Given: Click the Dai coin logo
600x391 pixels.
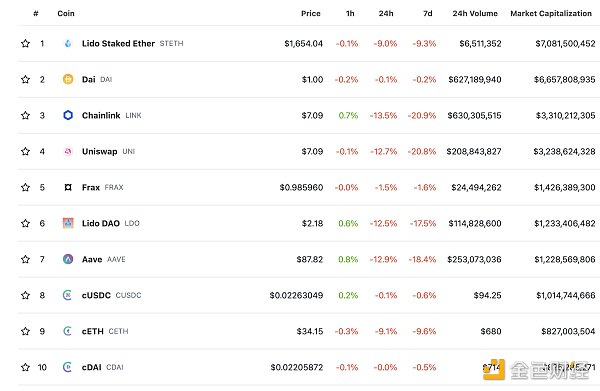Looking at the screenshot, I should tap(68, 79).
